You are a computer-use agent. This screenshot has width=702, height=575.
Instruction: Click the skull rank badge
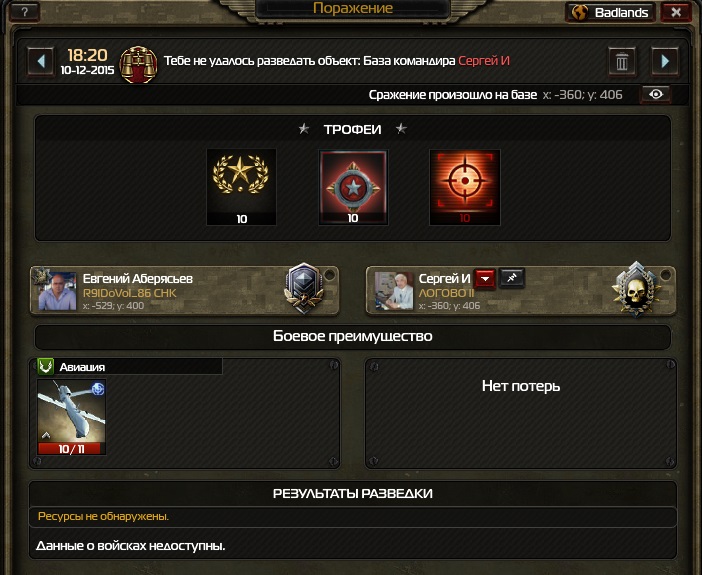[635, 289]
